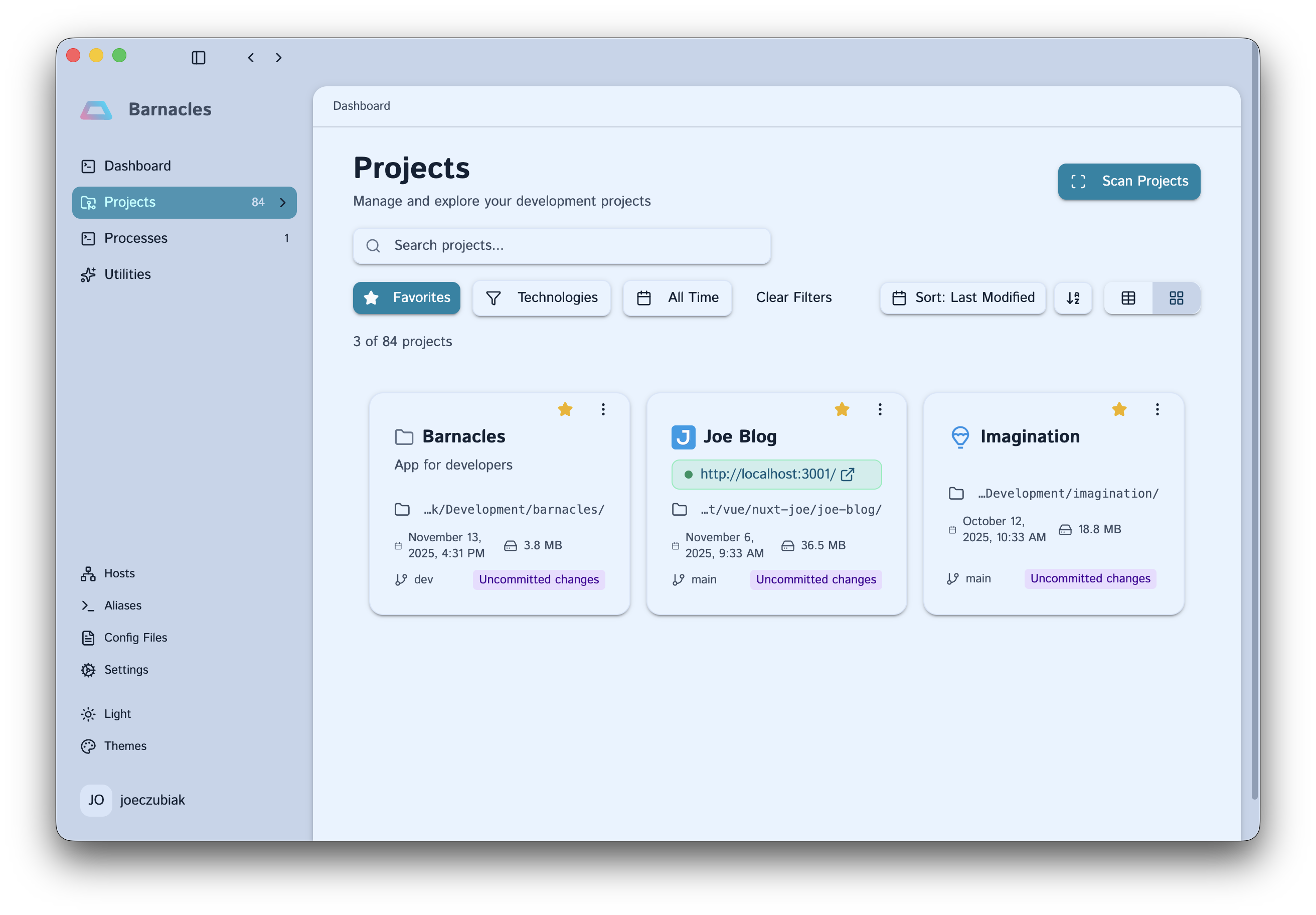The image size is (1316, 915).
Task: Open the Aliases section
Action: [123, 605]
